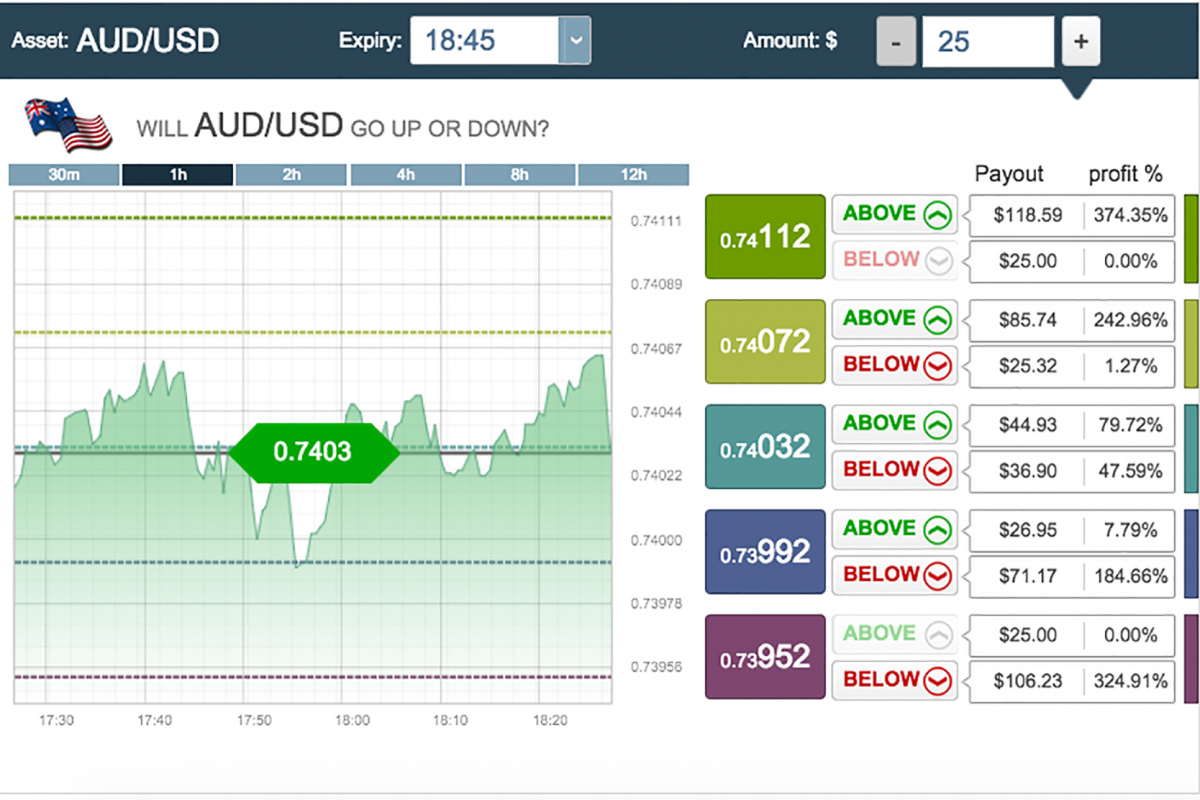Switch to the 12h chart timeframe tab

coord(634,174)
